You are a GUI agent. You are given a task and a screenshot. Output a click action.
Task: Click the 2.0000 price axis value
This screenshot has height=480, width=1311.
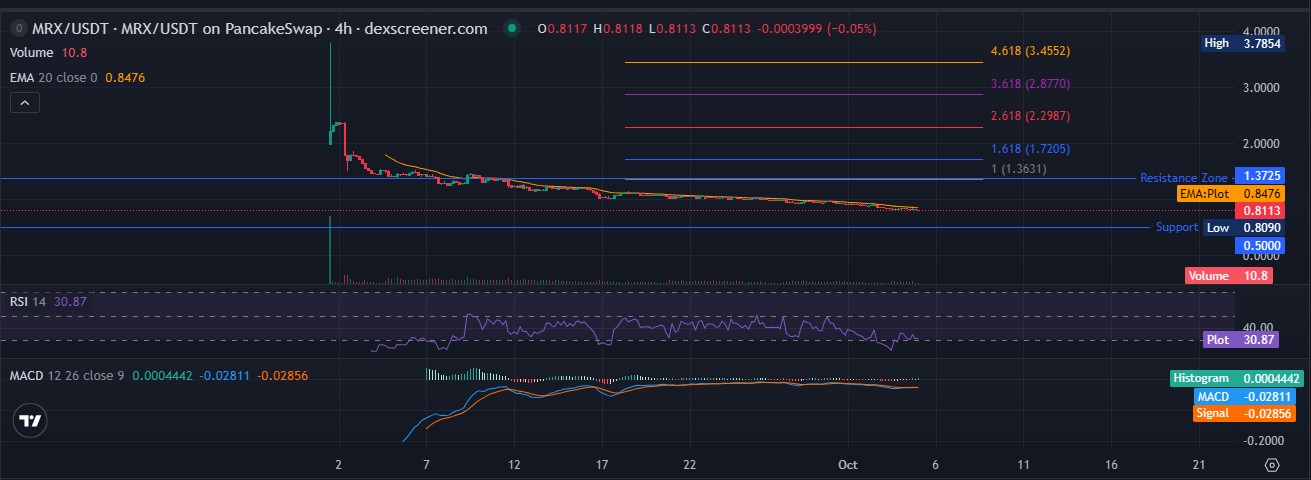click(x=1259, y=143)
